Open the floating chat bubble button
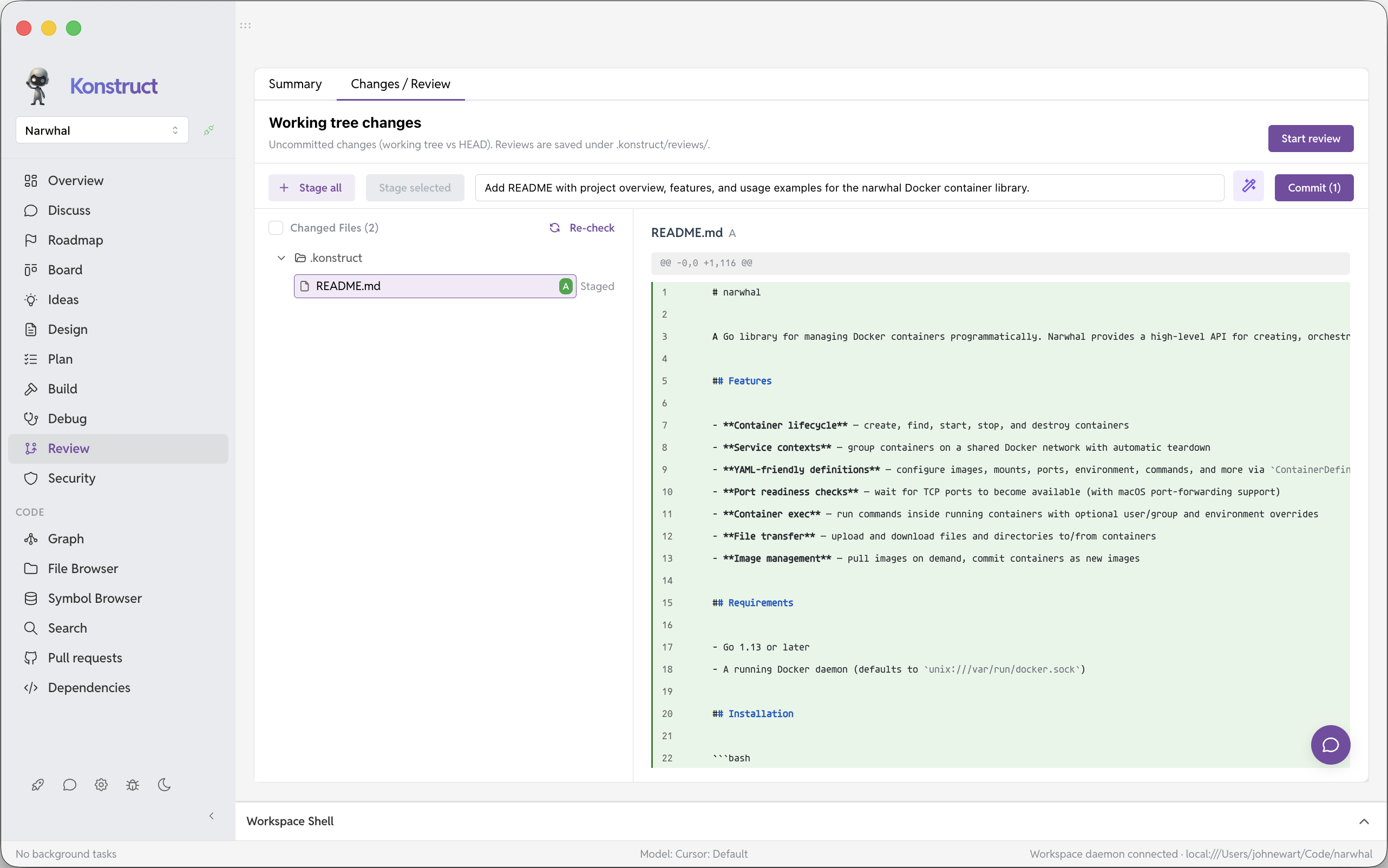This screenshot has width=1388, height=868. 1330,745
